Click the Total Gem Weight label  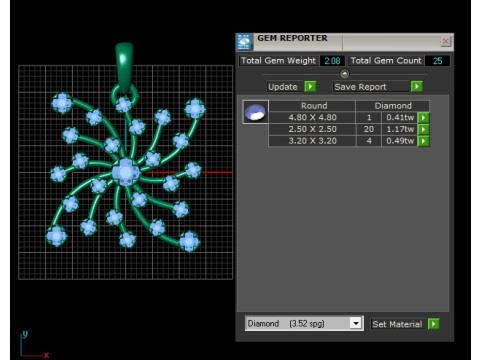click(278, 61)
